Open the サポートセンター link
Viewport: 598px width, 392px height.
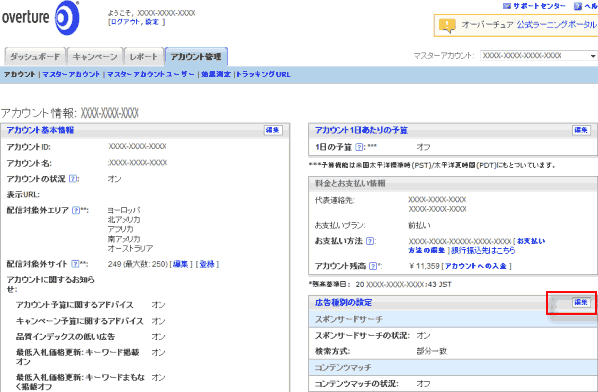point(540,6)
